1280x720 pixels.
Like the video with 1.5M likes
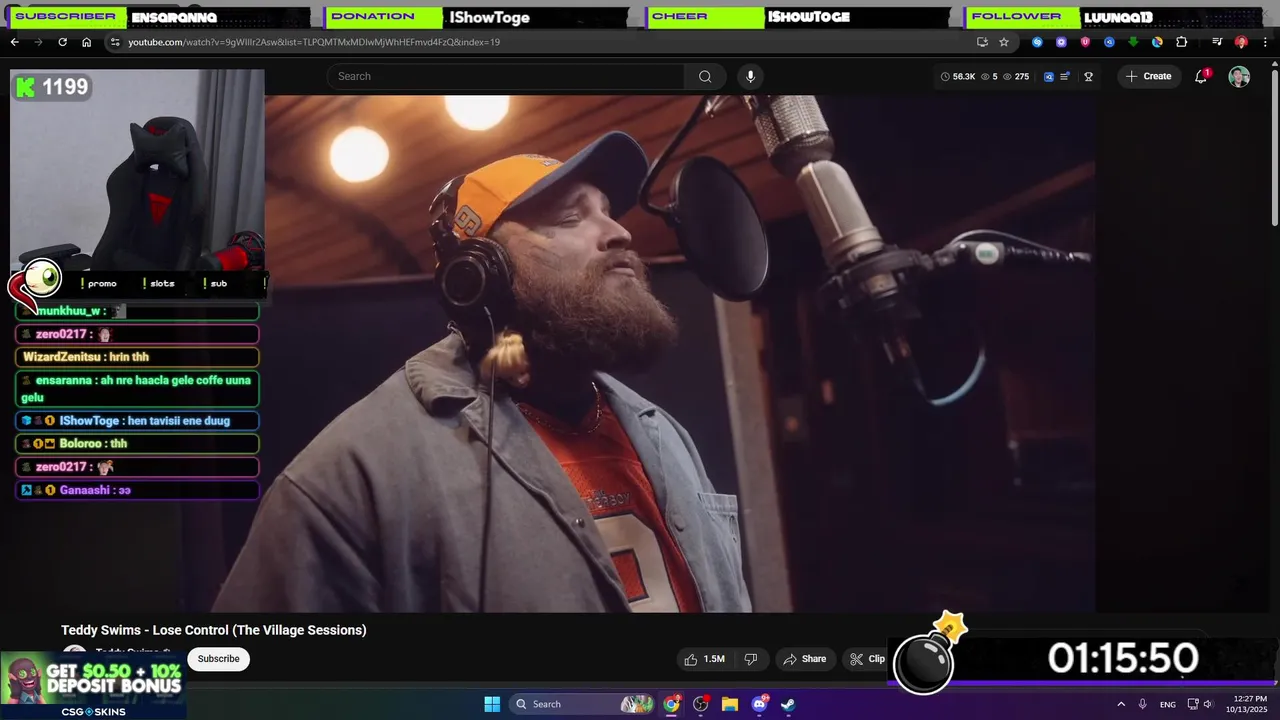click(x=704, y=659)
